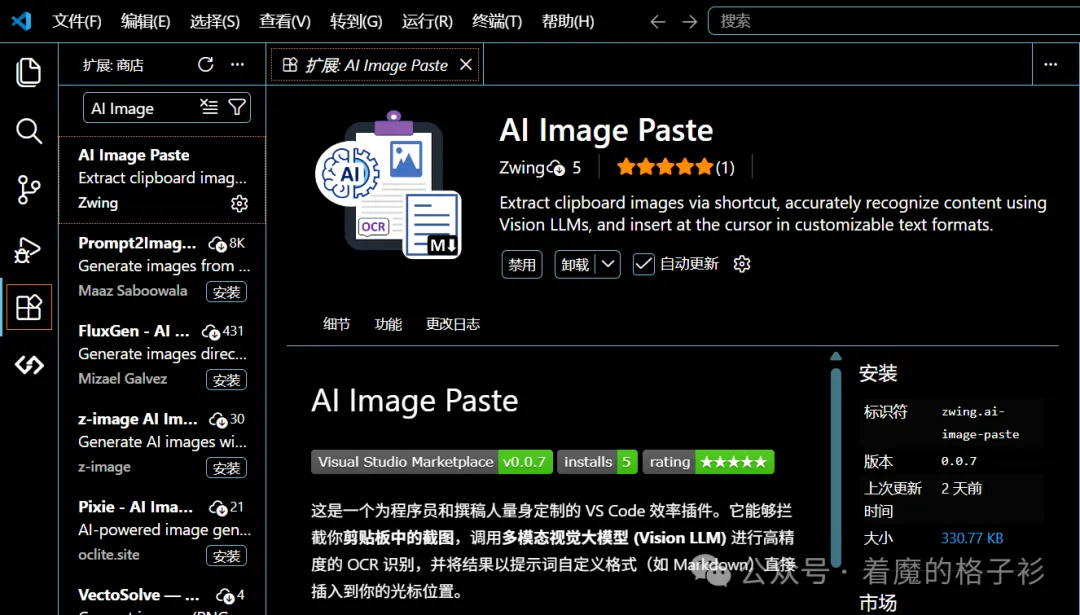Viewport: 1080px width, 615px height.
Task: Click the VS Code logo icon
Action: pos(21,21)
